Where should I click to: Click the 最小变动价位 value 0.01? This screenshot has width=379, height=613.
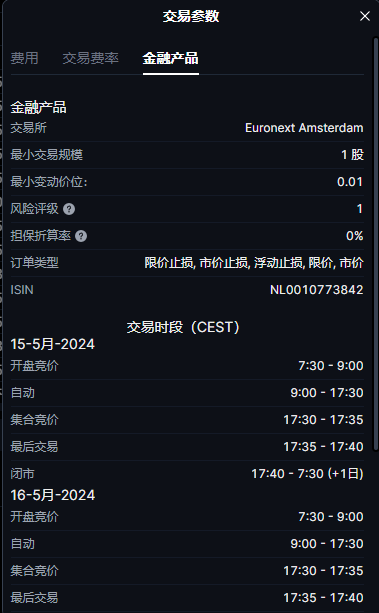tap(350, 182)
